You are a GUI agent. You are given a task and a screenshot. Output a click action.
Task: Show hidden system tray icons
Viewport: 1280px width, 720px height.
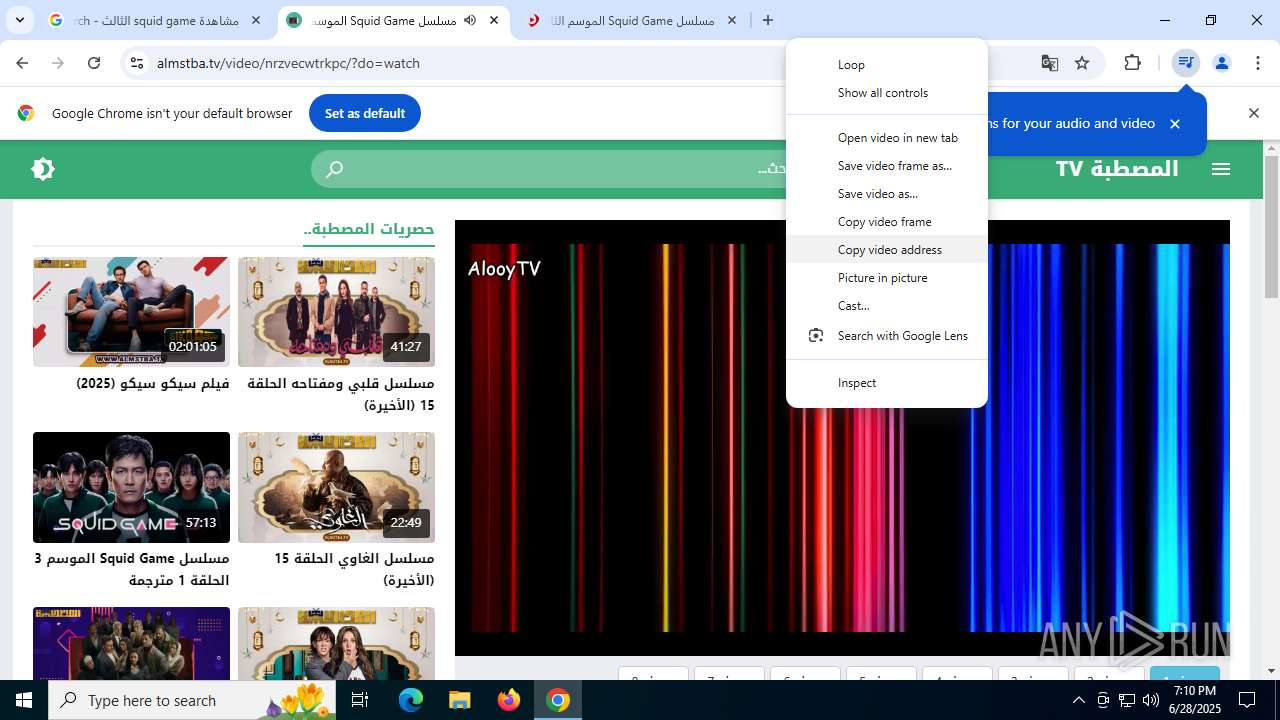1079,700
